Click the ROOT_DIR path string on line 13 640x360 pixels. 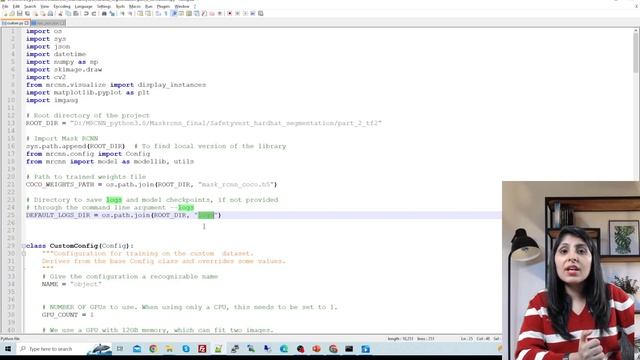(x=226, y=123)
